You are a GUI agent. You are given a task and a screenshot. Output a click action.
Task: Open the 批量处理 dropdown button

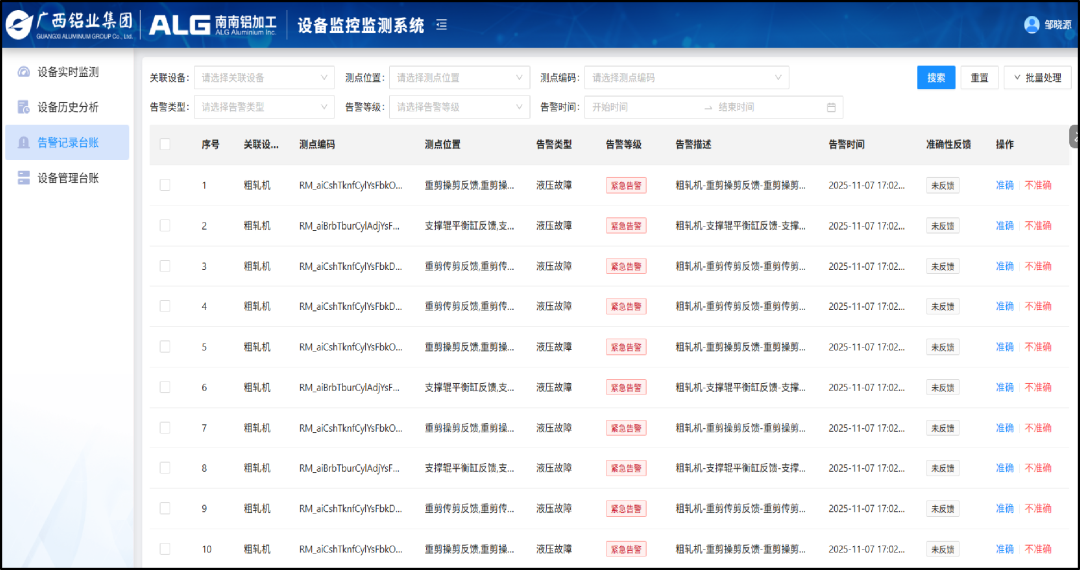pyautogui.click(x=1036, y=78)
